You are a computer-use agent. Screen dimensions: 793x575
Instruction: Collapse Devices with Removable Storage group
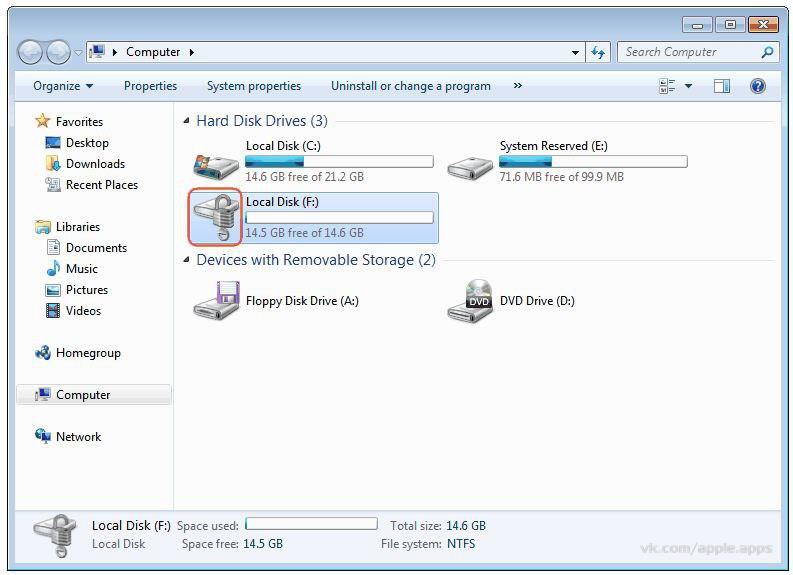tap(186, 260)
